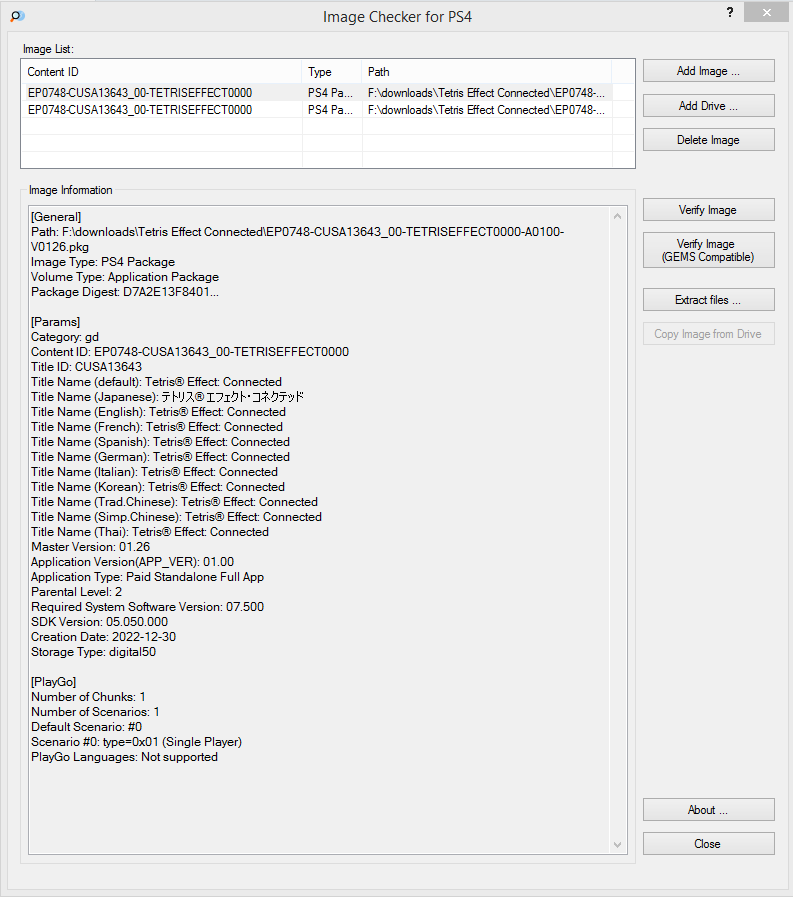Sort by Content ID column header

pyautogui.click(x=161, y=72)
